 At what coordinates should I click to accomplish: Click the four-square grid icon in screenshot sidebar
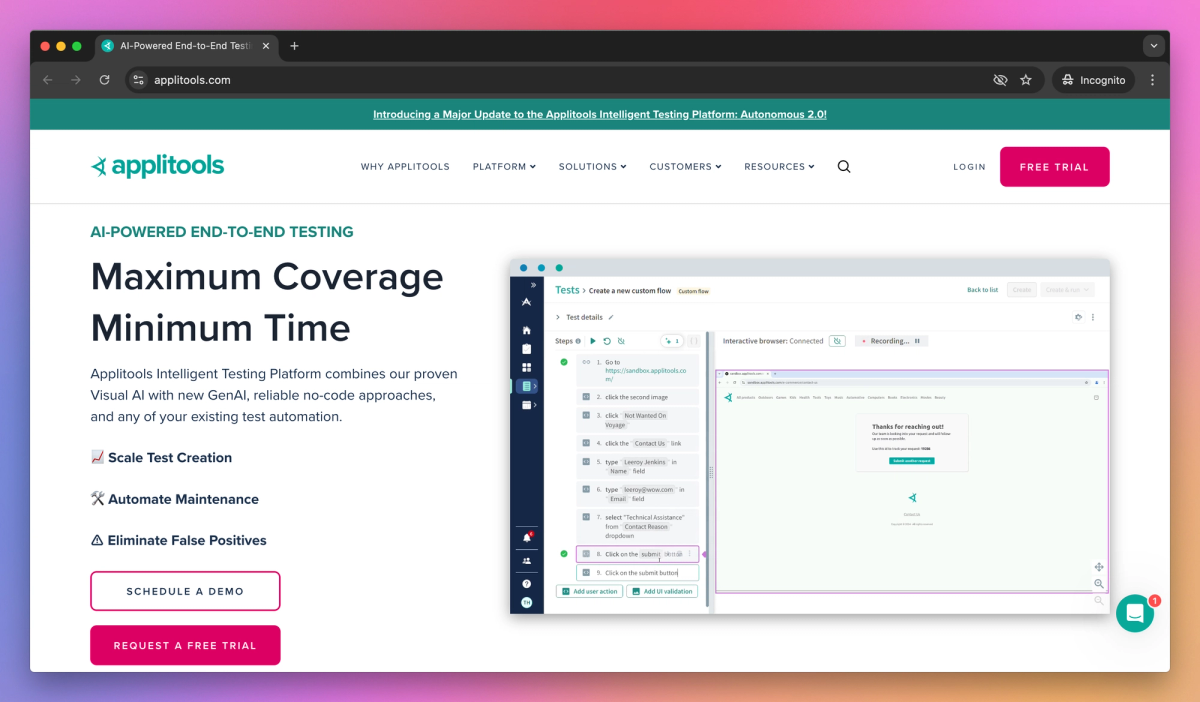pos(527,367)
